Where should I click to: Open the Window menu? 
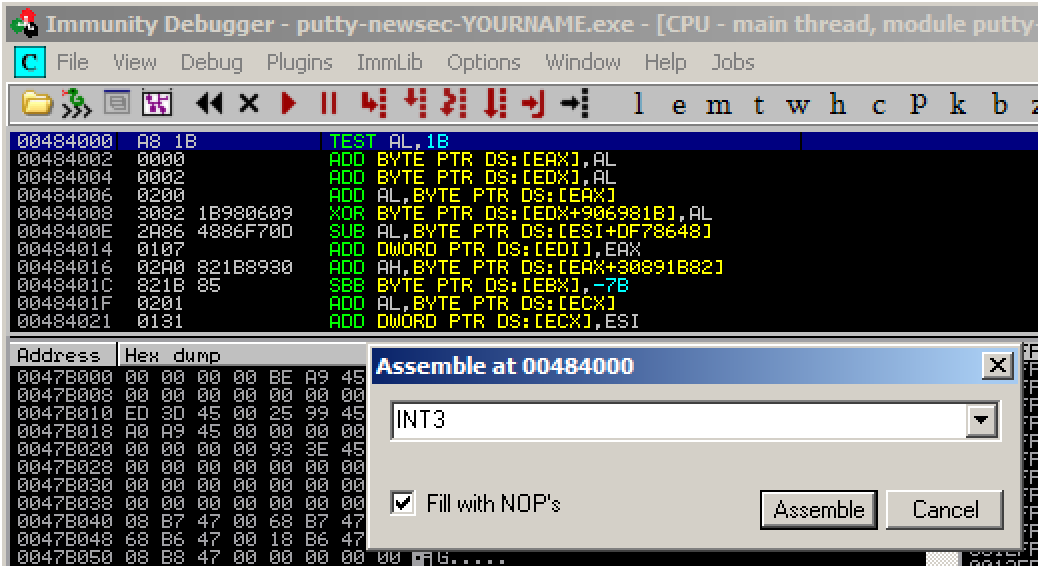coord(583,62)
